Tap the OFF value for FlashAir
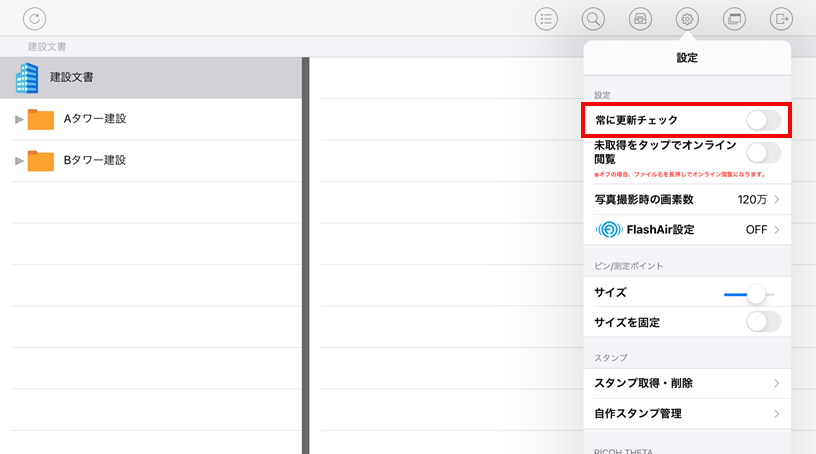Viewport: 816px width, 454px height. coord(756,230)
